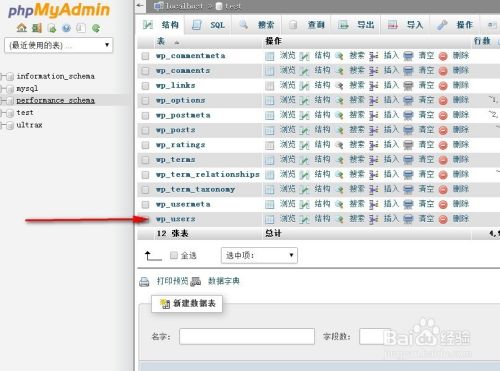Click search icon for wp_term_relationships row
Screen dimensions: 500x371
339,175
